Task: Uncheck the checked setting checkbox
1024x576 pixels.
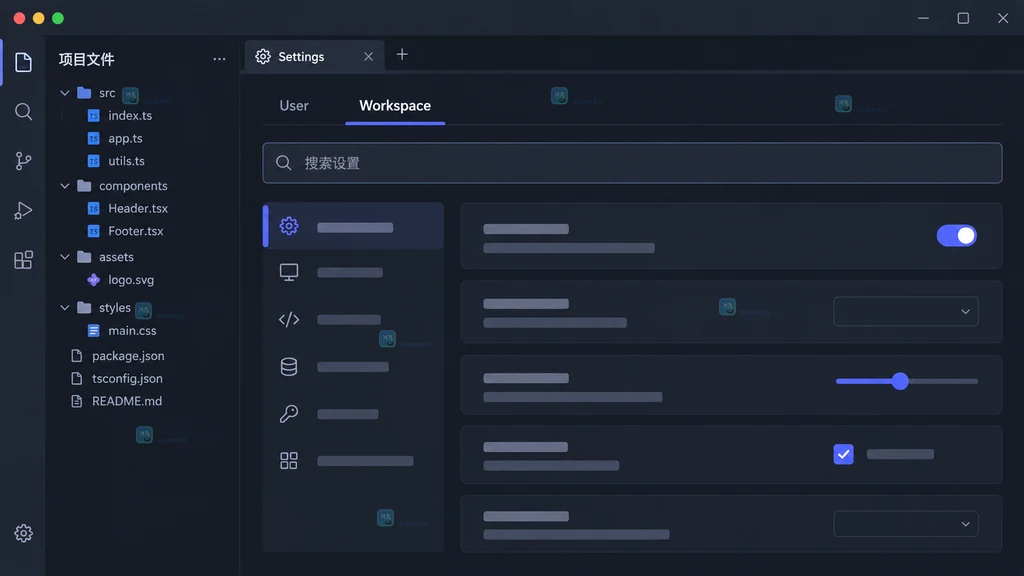Action: 843,454
